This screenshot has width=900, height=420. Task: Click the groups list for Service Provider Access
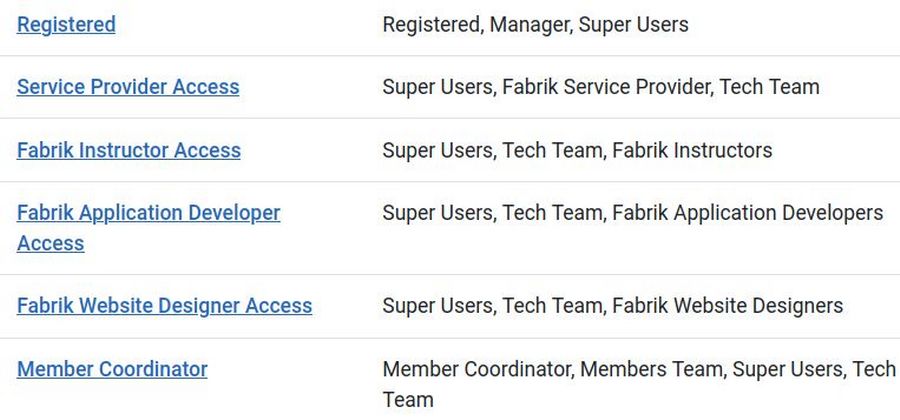pyautogui.click(x=600, y=87)
